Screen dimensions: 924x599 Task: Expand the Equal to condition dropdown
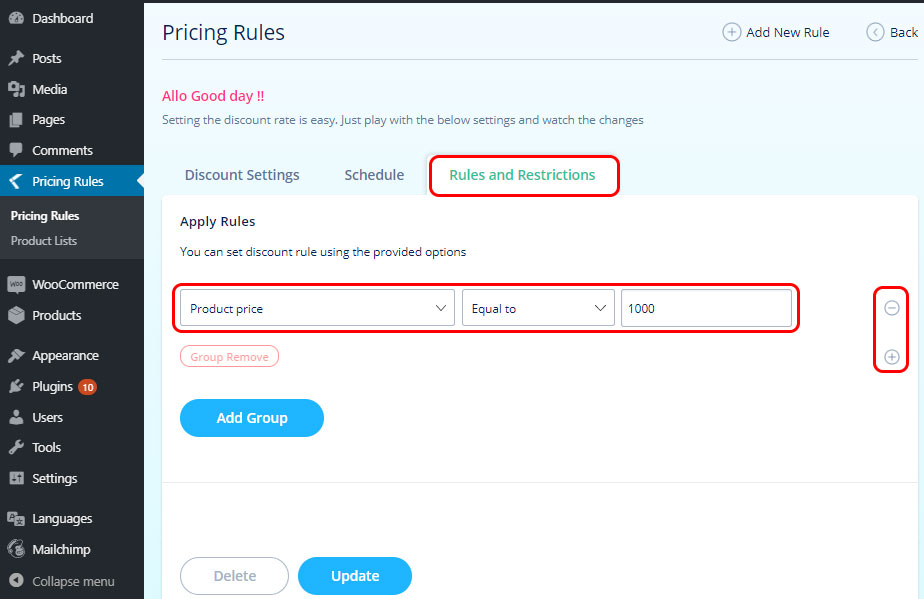537,308
